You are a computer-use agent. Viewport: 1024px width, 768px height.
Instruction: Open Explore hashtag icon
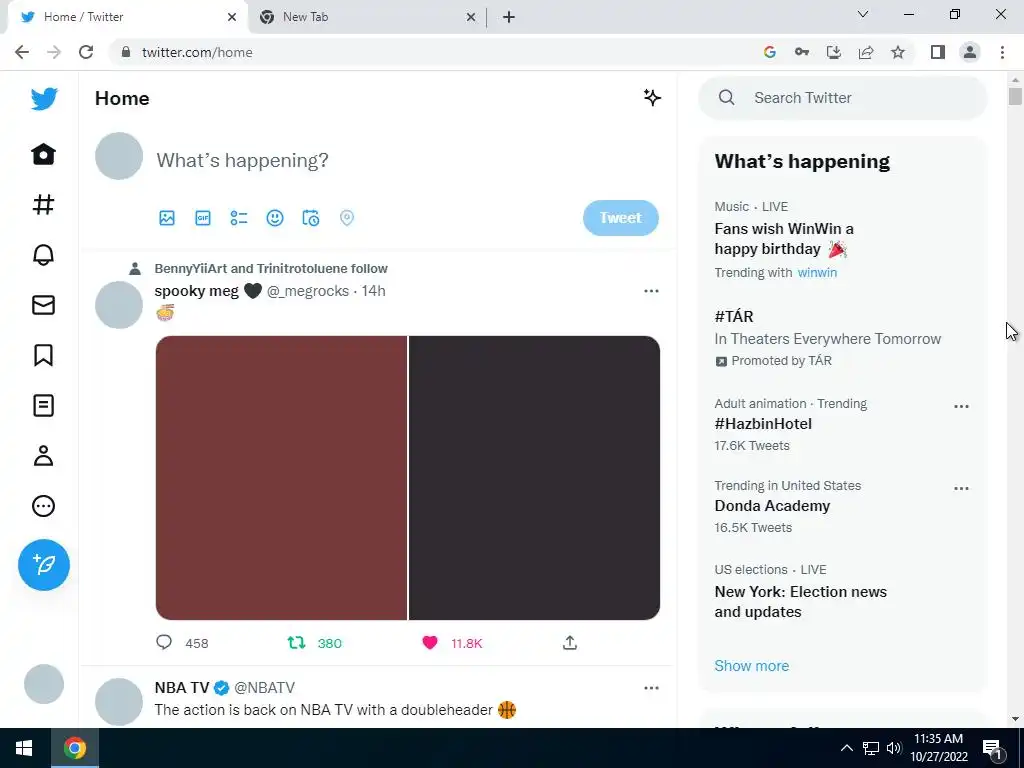[x=44, y=205]
